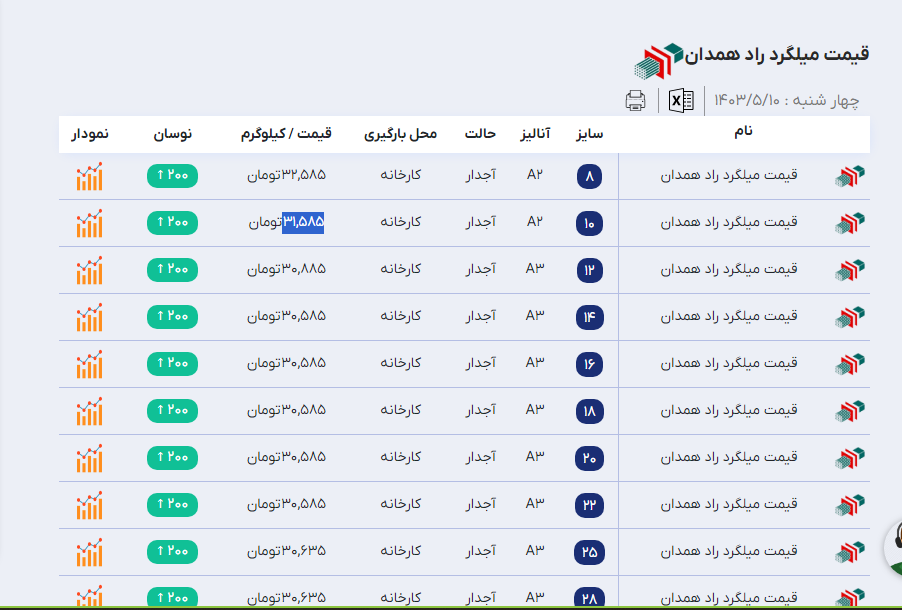Viewport: 902px width, 610px height.
Task: Open the chart icon in size 12 row
Action: point(89,271)
